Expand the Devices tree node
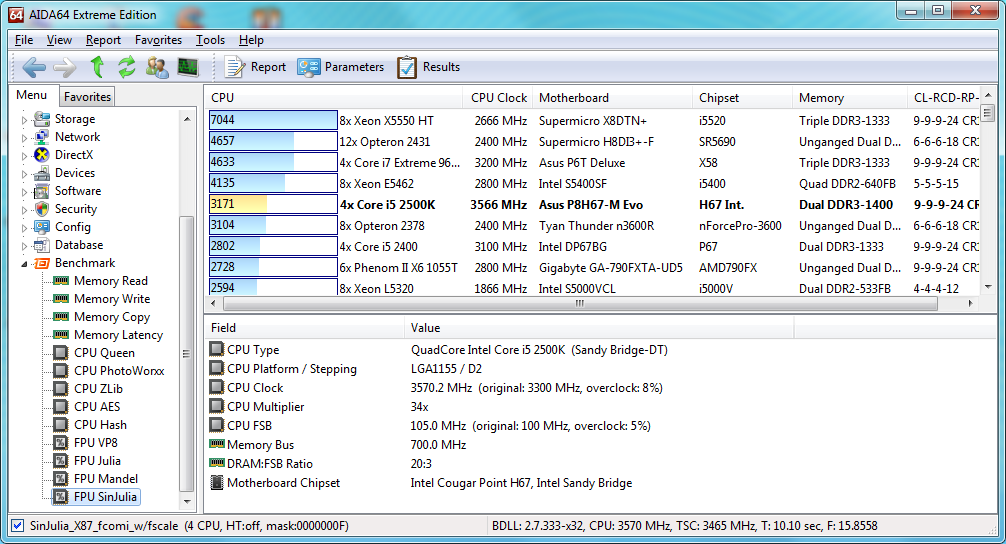 coord(24,173)
